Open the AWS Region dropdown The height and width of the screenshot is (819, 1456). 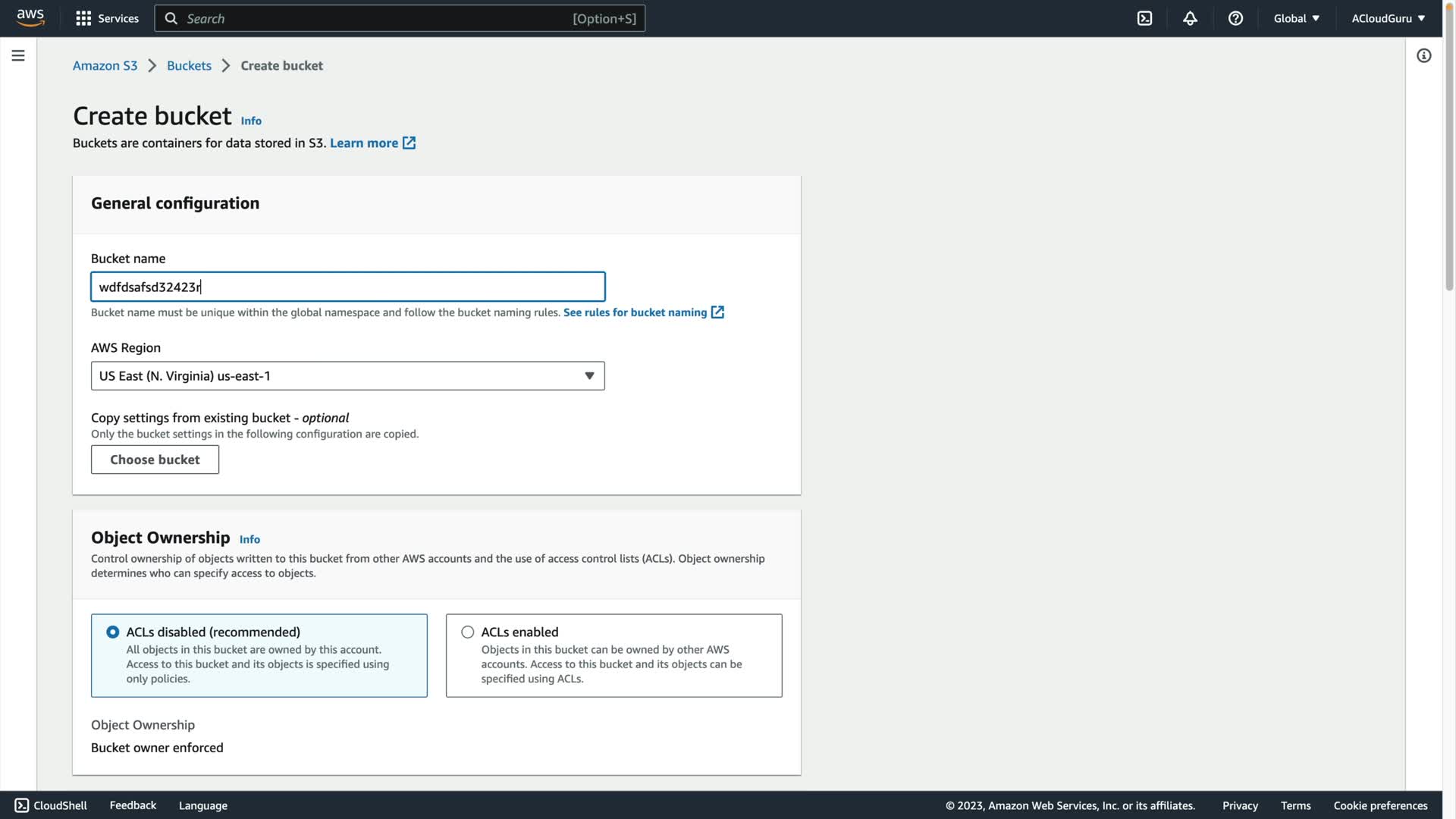[347, 376]
